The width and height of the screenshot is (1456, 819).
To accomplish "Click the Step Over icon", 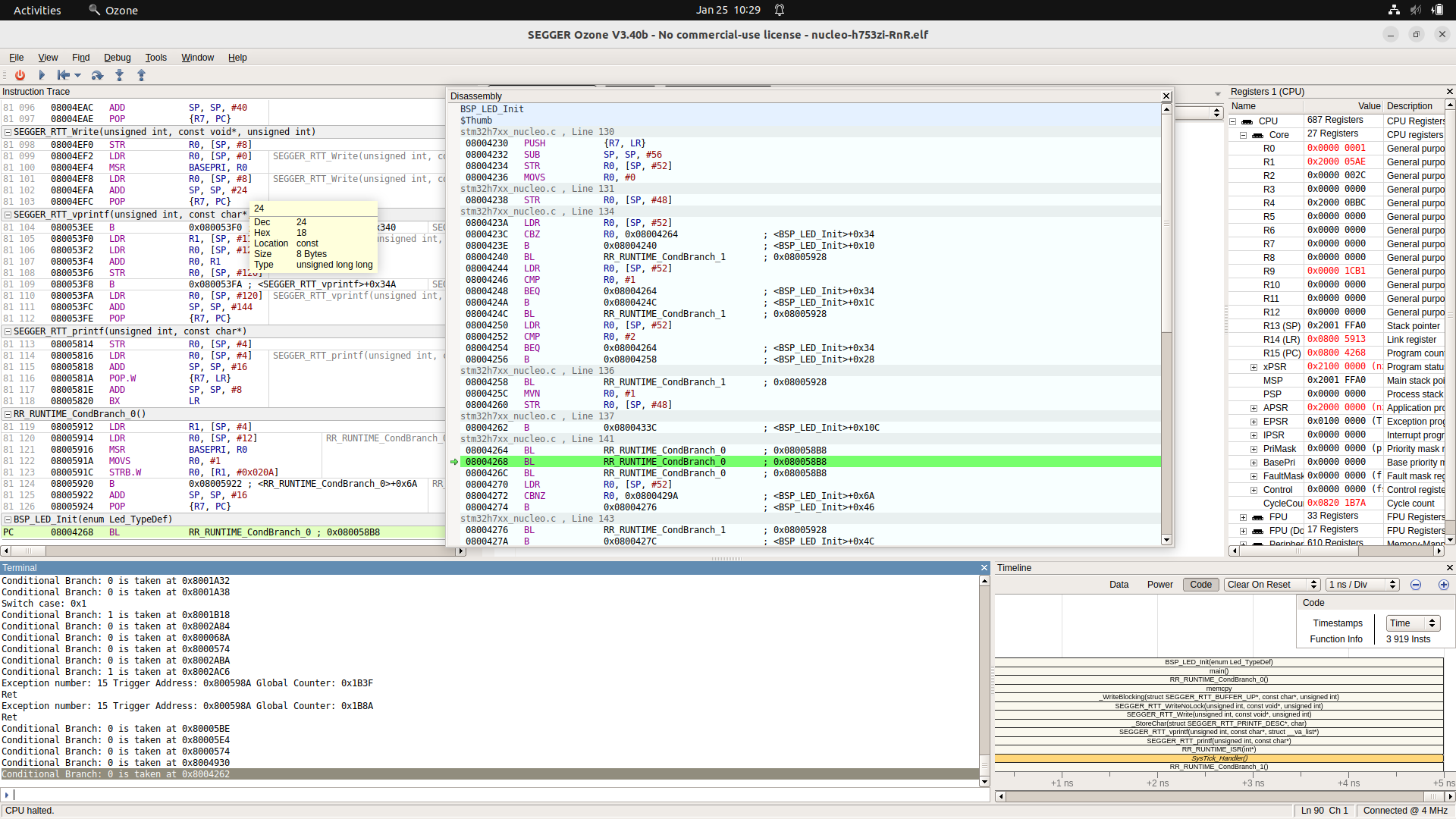I will [97, 75].
